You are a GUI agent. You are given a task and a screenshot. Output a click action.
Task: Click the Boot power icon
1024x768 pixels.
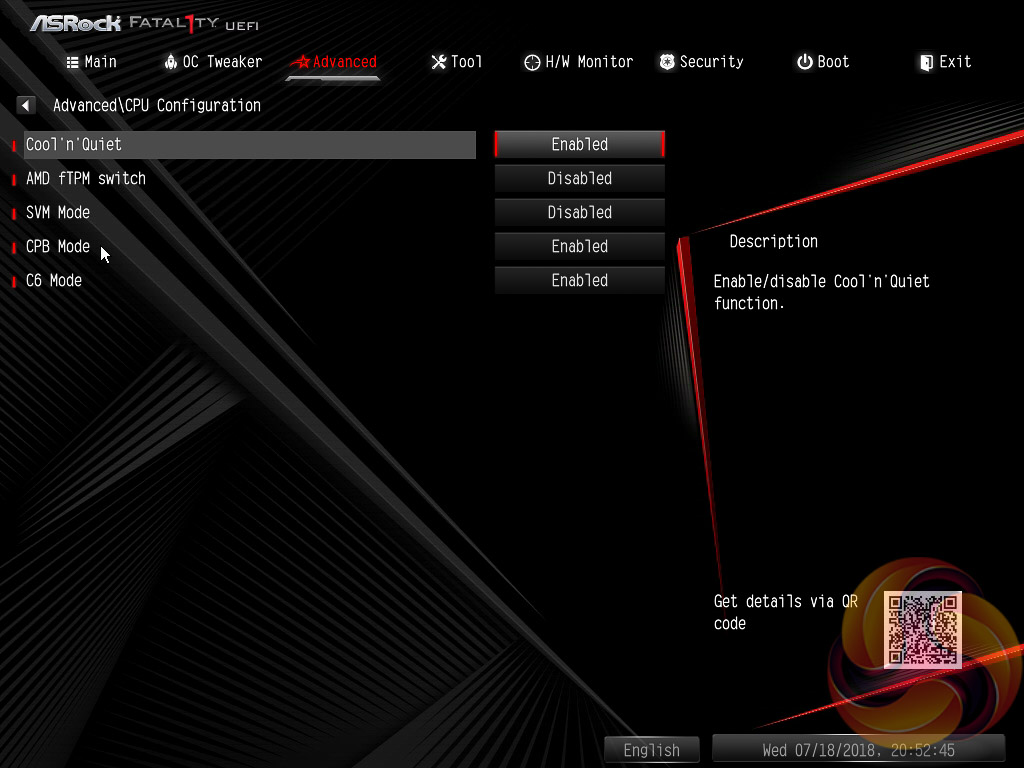(805, 62)
